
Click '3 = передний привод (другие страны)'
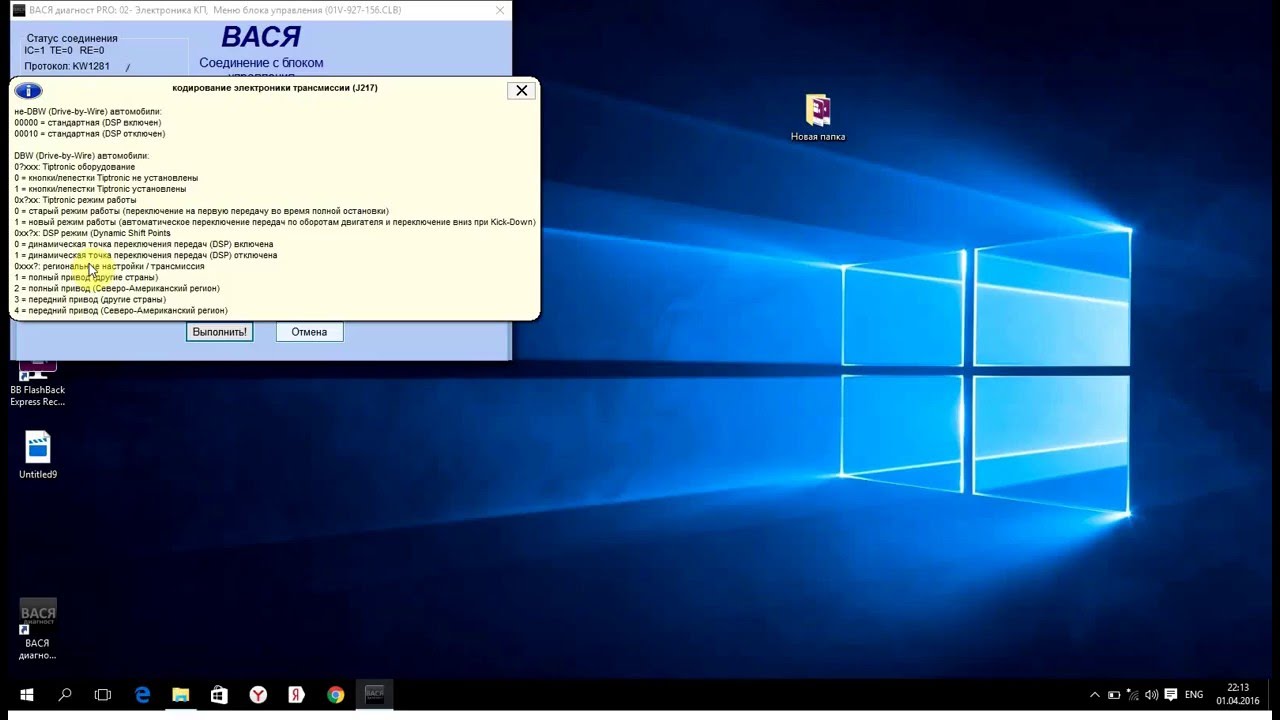click(90, 299)
